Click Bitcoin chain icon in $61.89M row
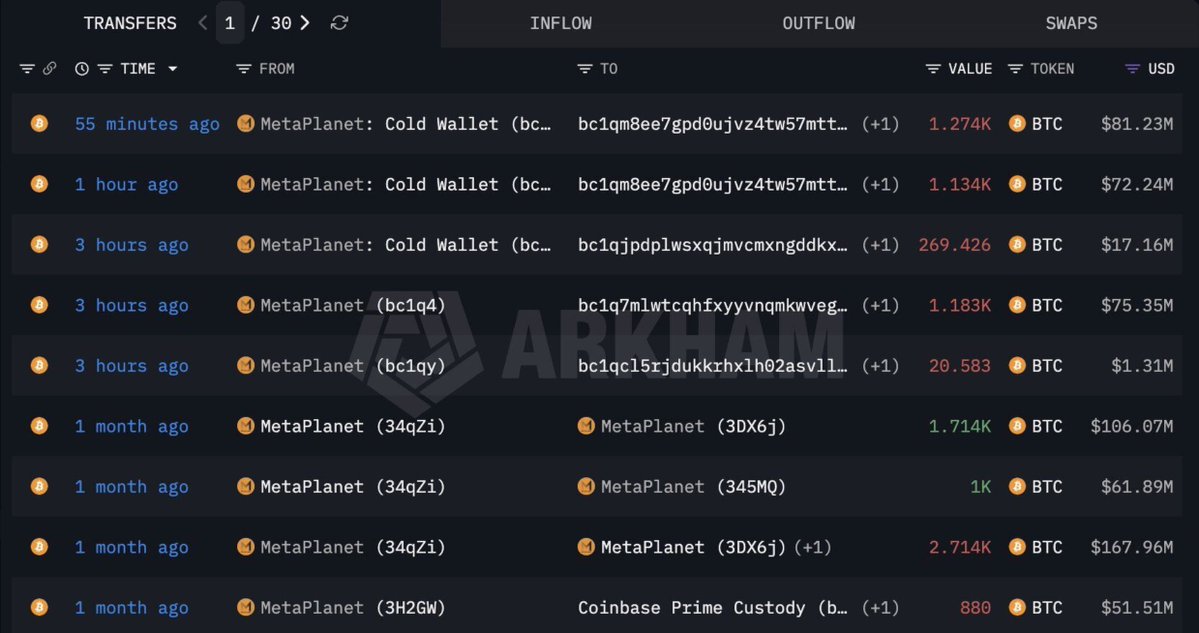This screenshot has width=1199, height=633. pyautogui.click(x=39, y=486)
